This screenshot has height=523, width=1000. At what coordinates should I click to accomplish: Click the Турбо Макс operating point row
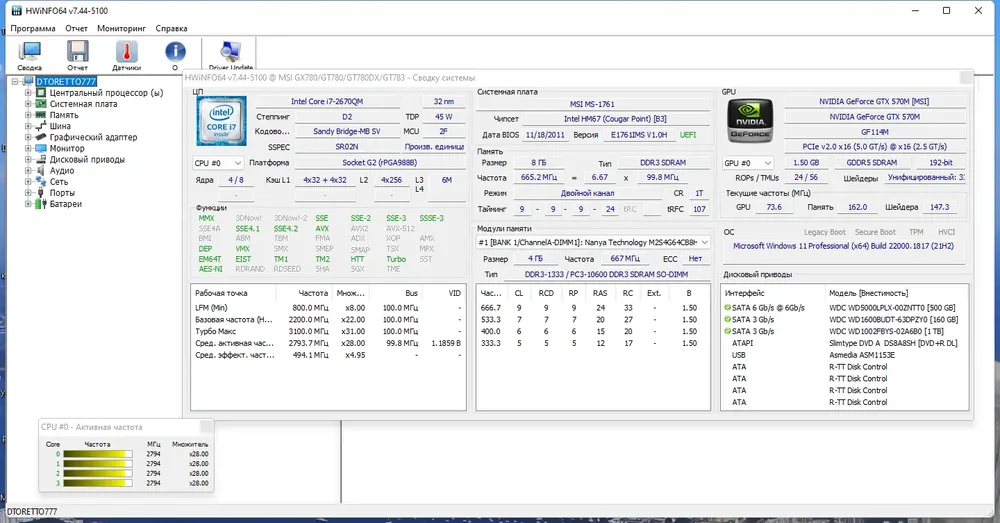(x=328, y=331)
